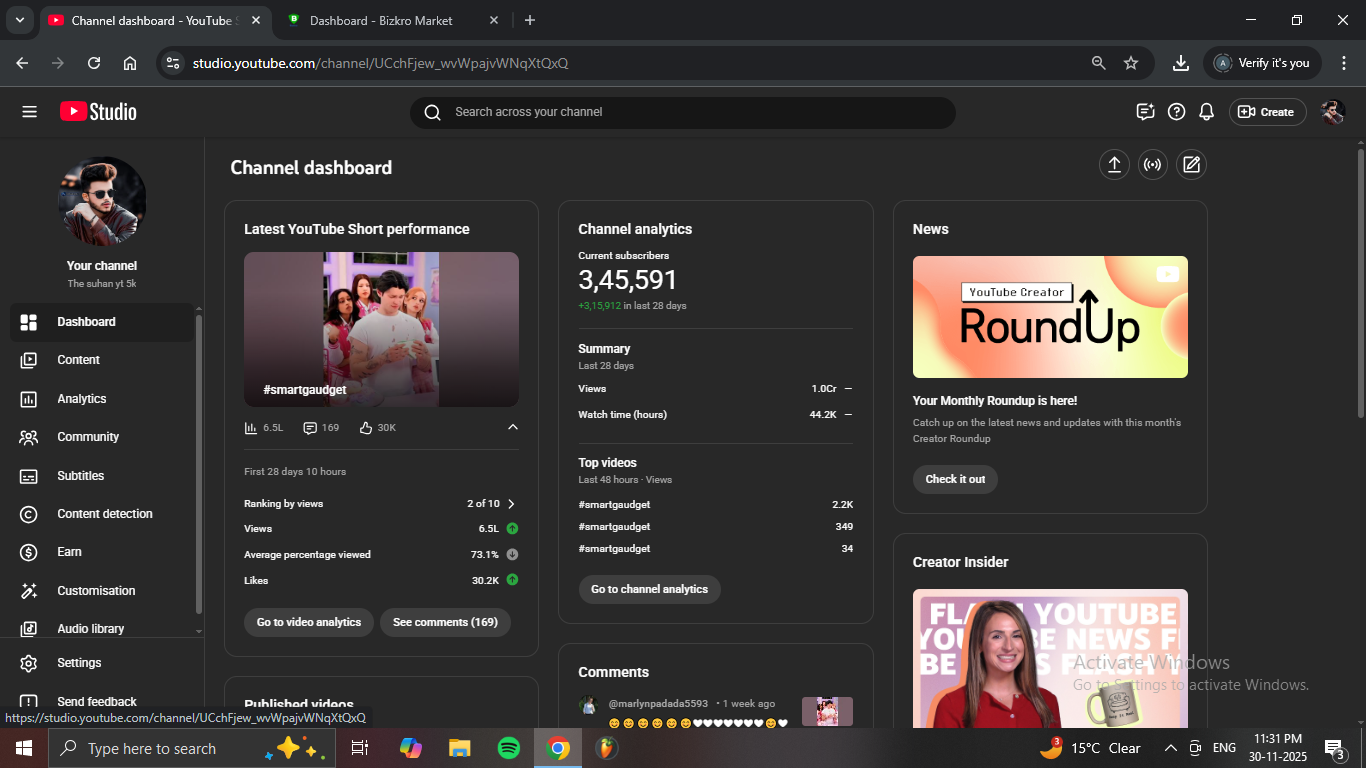
Task: Click the Check it out button
Action: point(954,479)
